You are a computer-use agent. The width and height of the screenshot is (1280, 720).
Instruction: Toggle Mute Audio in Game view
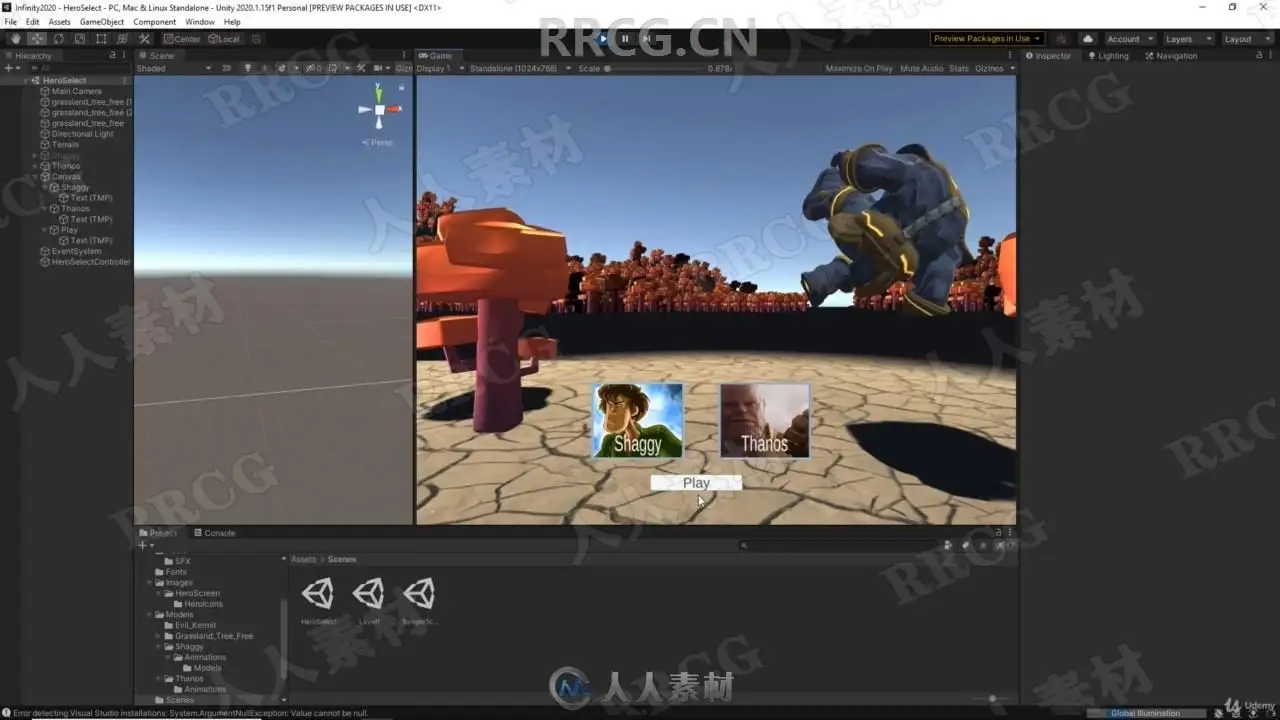(x=921, y=68)
